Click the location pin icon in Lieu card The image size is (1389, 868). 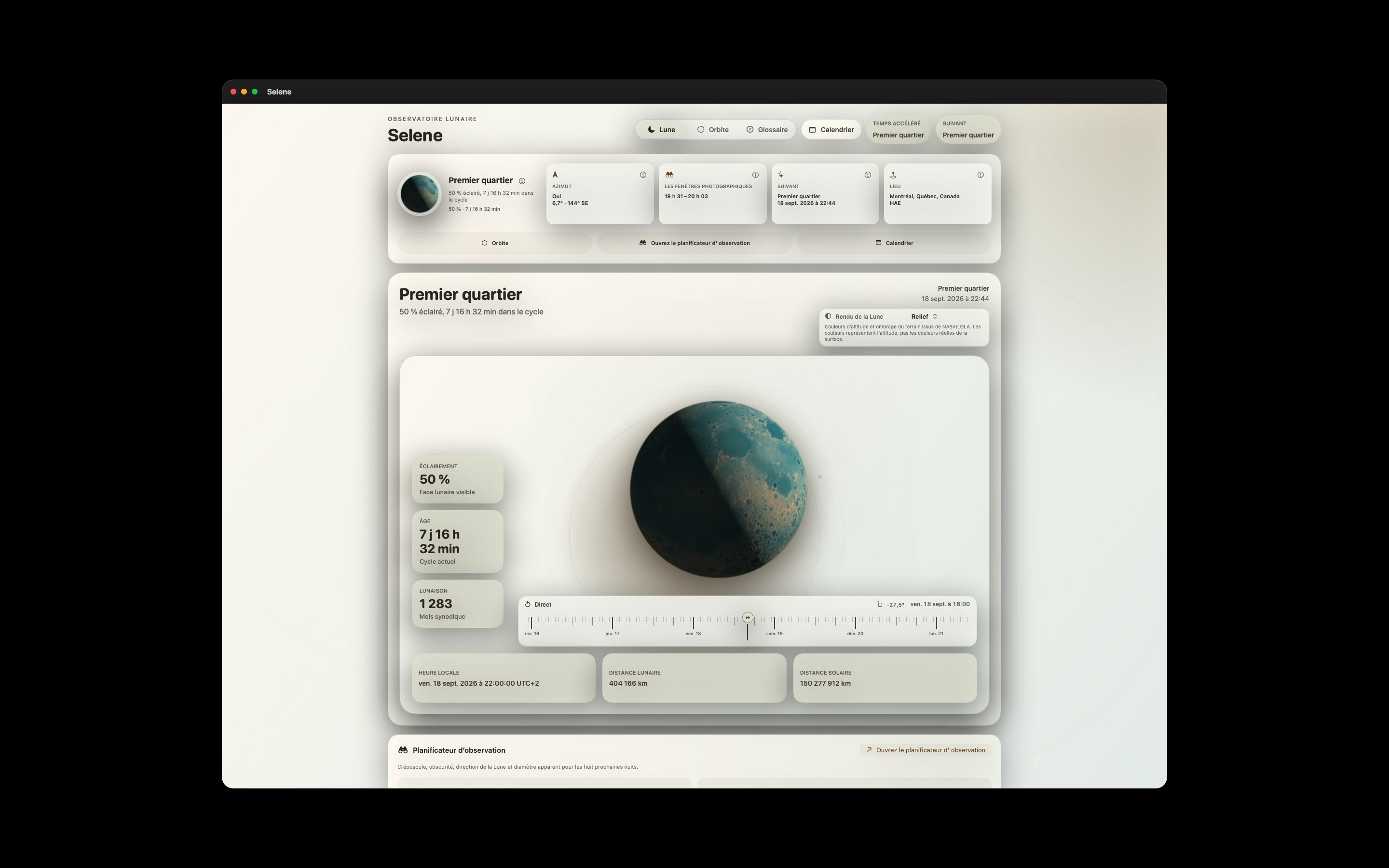tap(893, 175)
